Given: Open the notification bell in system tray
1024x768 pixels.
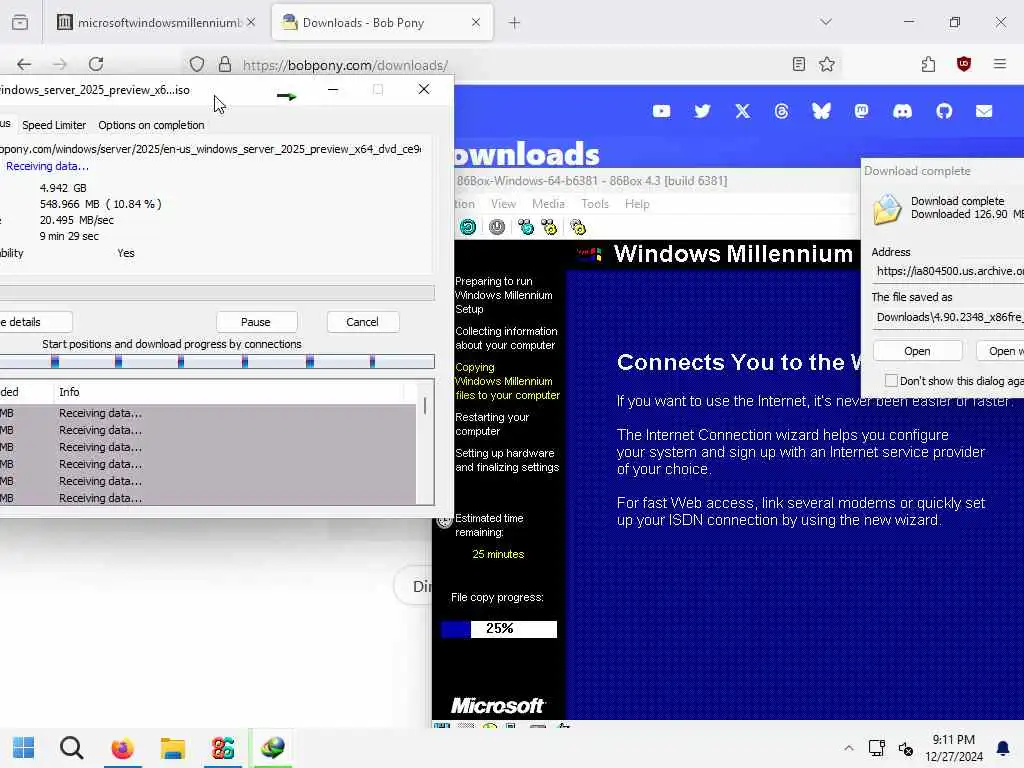Looking at the screenshot, I should 1003,748.
